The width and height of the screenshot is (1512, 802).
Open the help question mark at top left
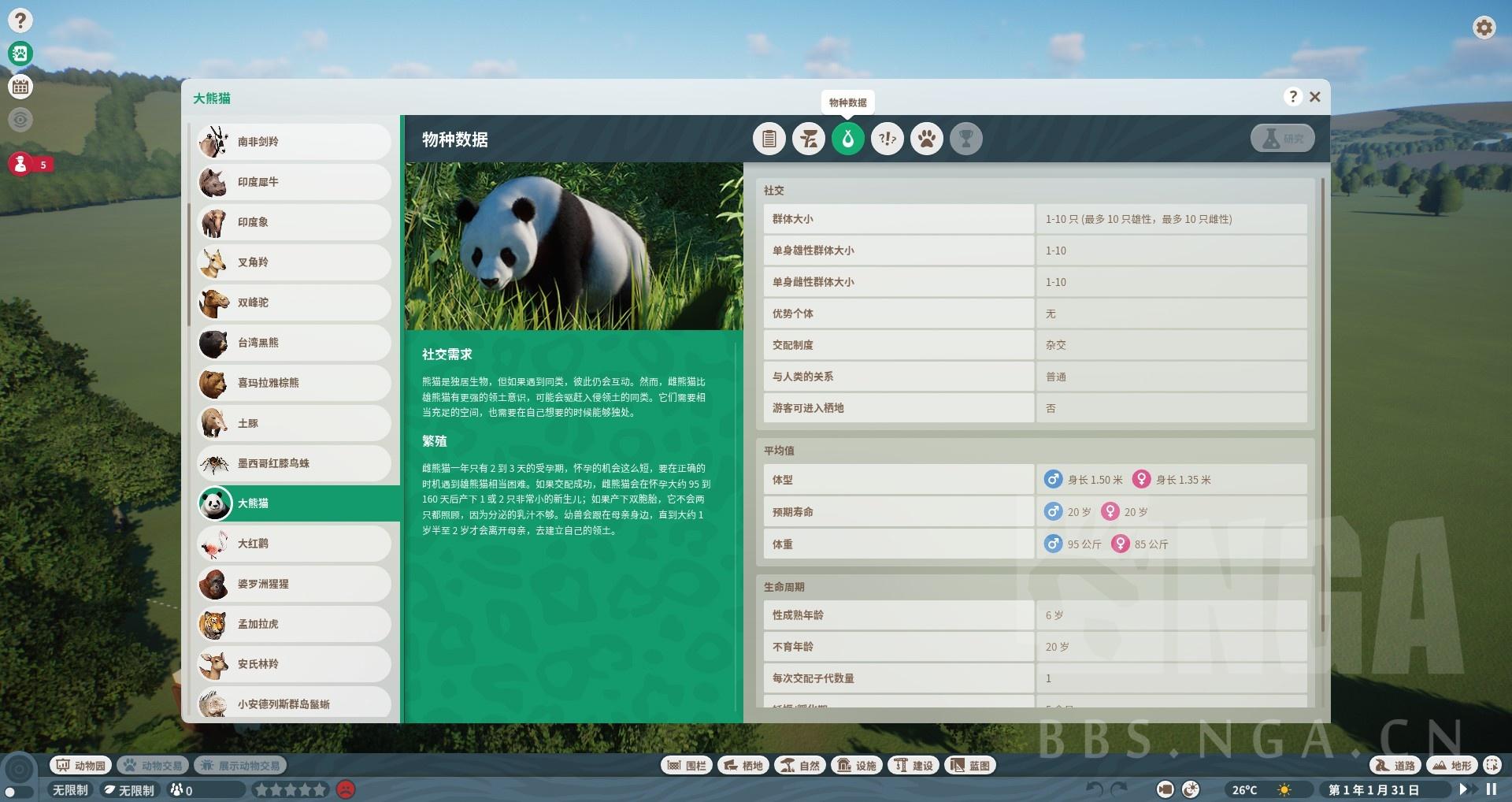point(20,20)
